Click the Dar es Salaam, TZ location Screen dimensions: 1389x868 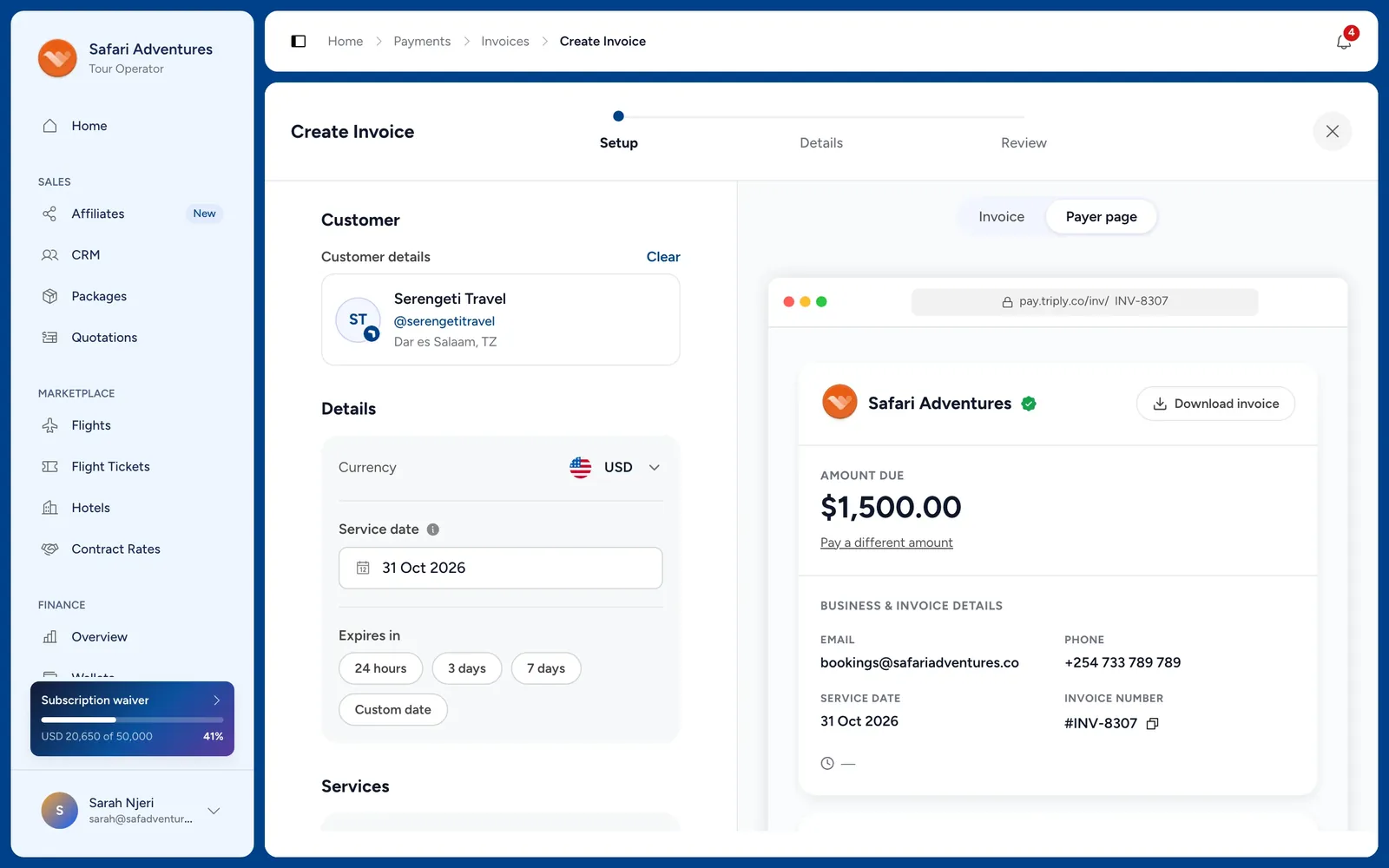pos(445,342)
